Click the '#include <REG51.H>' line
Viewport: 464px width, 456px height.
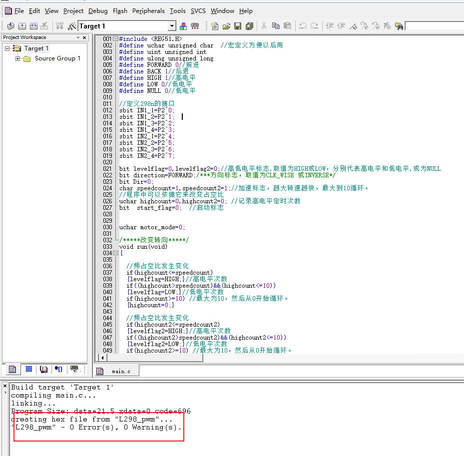[x=151, y=39]
